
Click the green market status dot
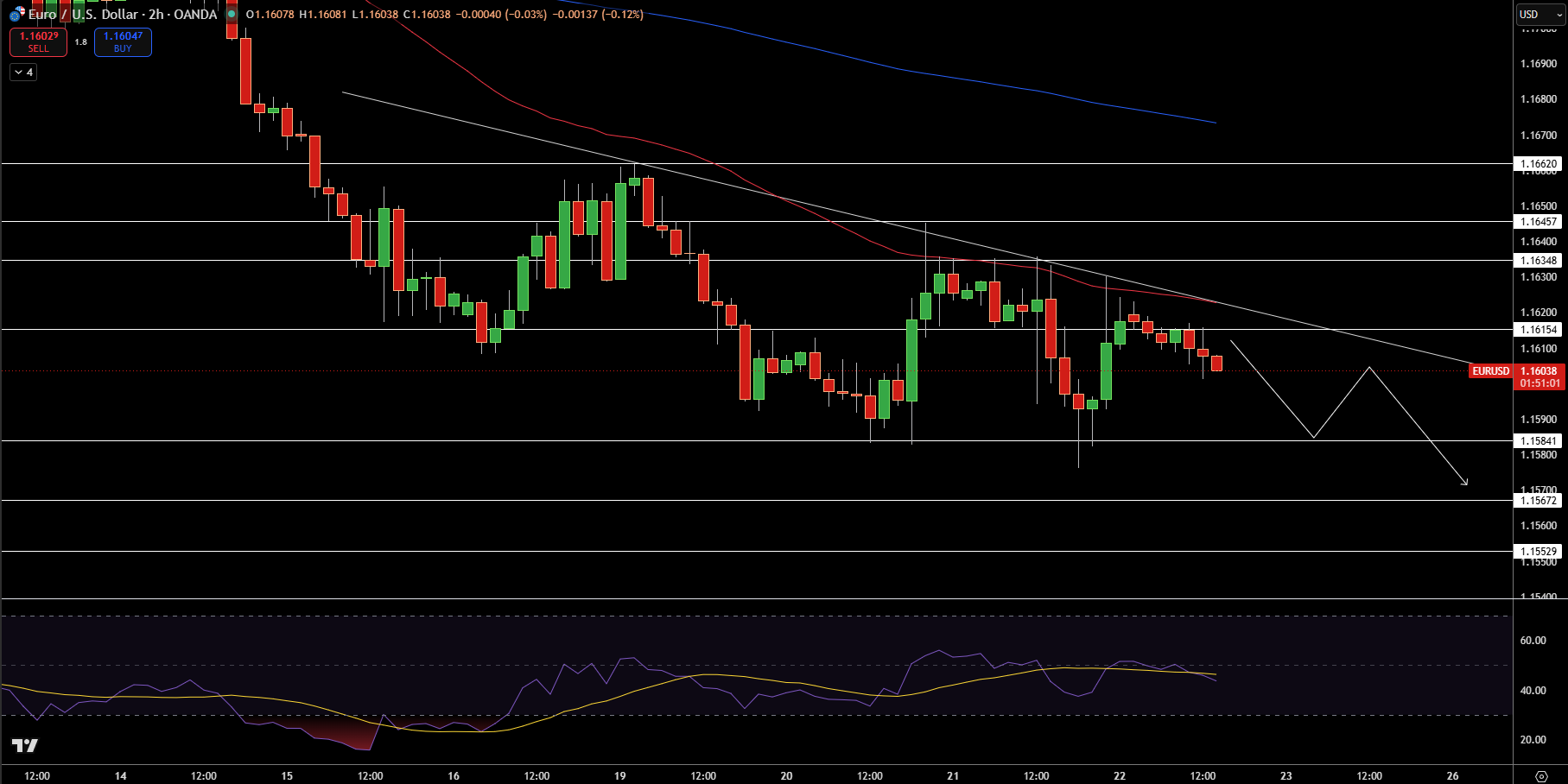232,14
